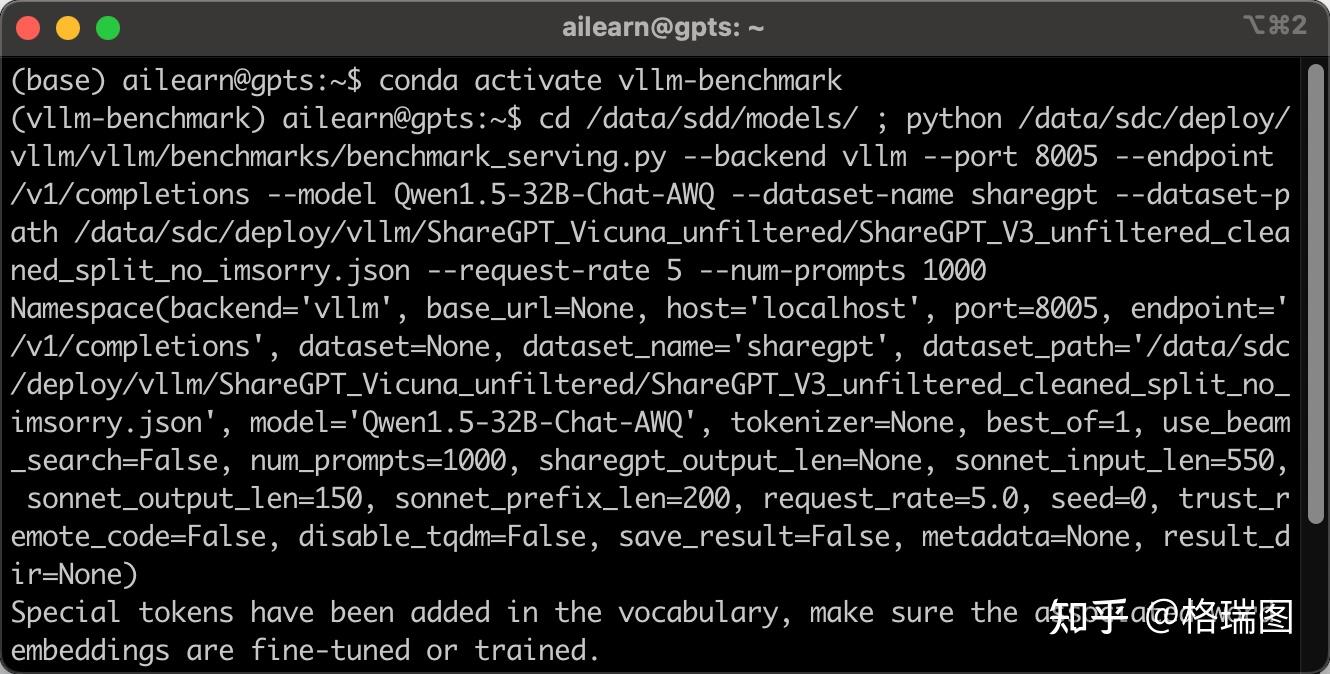Click the ailearn@gpts window title
Image resolution: width=1330 pixels, height=674 pixels.
(x=663, y=28)
